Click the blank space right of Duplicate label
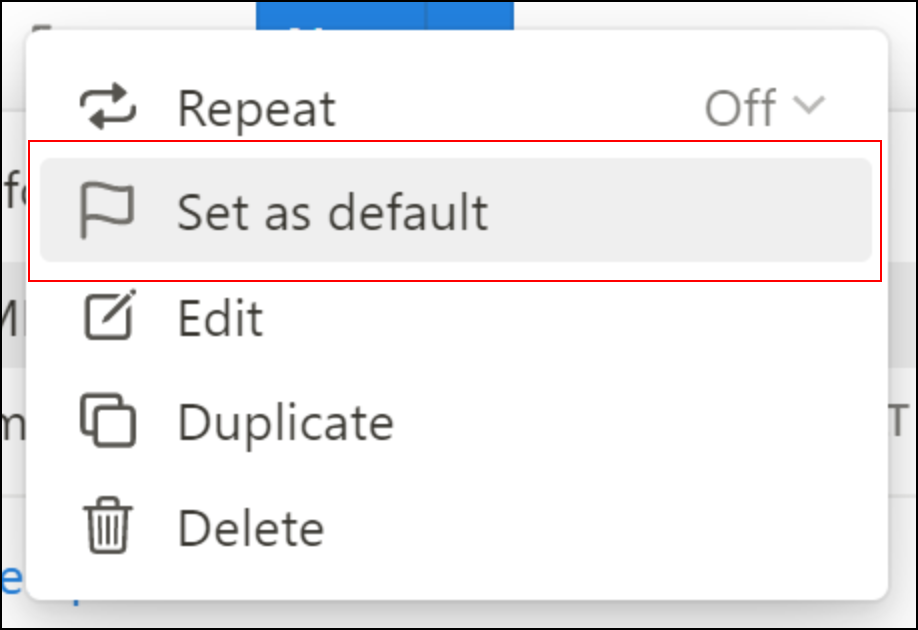Screen dimensions: 918x630 point(632,422)
